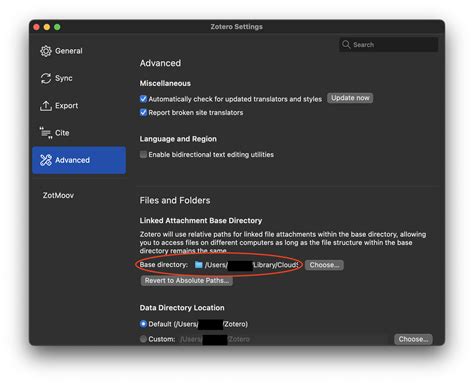Image resolution: width=474 pixels, height=384 pixels.
Task: Click the General gear icon
Action: coord(46,51)
